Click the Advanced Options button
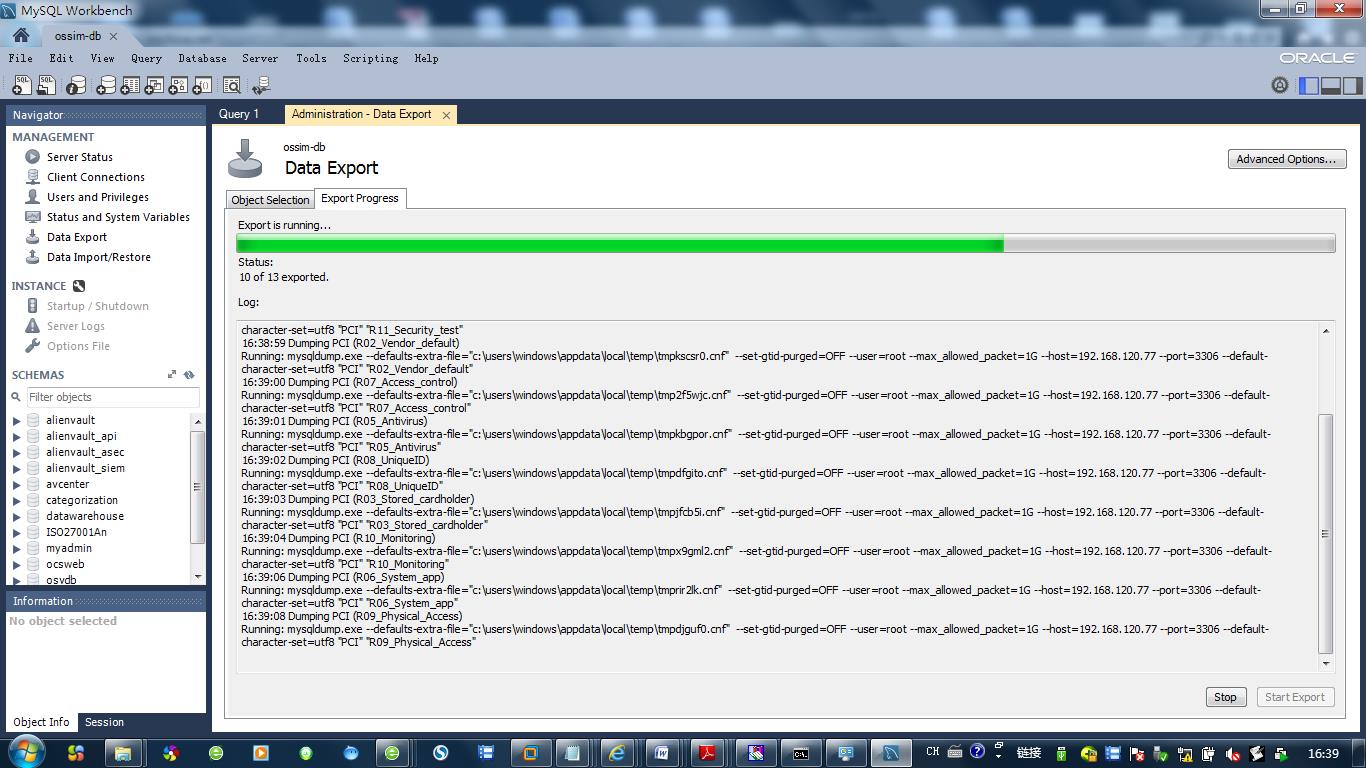 click(1287, 159)
